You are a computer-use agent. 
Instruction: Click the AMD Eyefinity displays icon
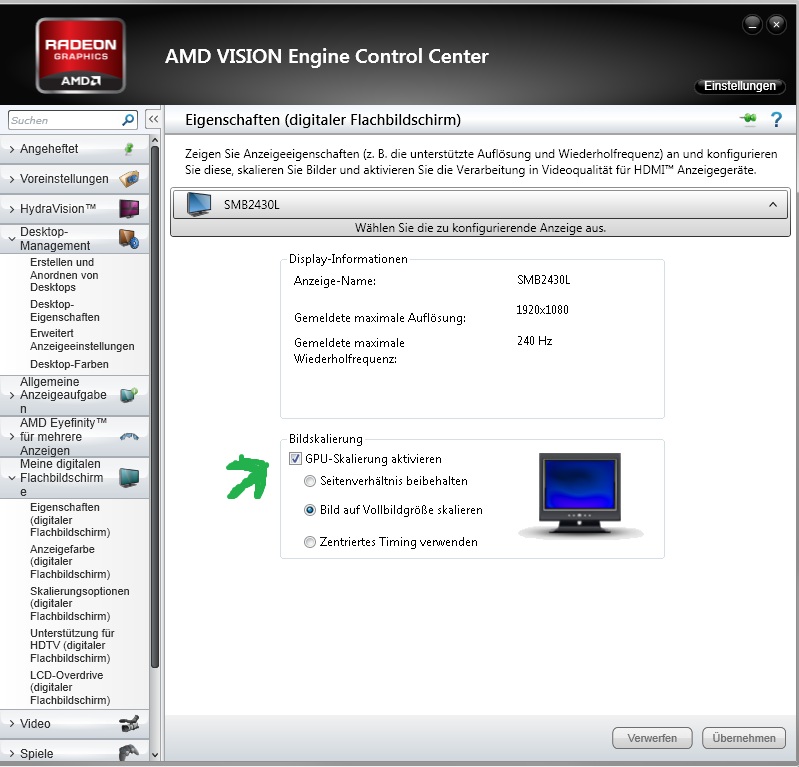point(129,437)
